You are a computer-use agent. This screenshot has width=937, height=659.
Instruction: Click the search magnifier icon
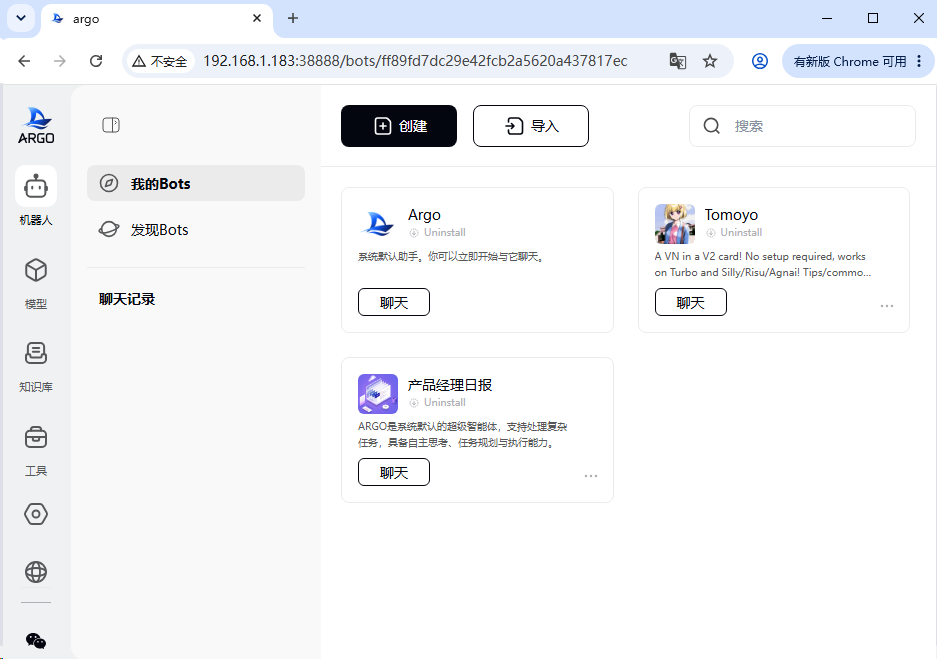point(711,126)
